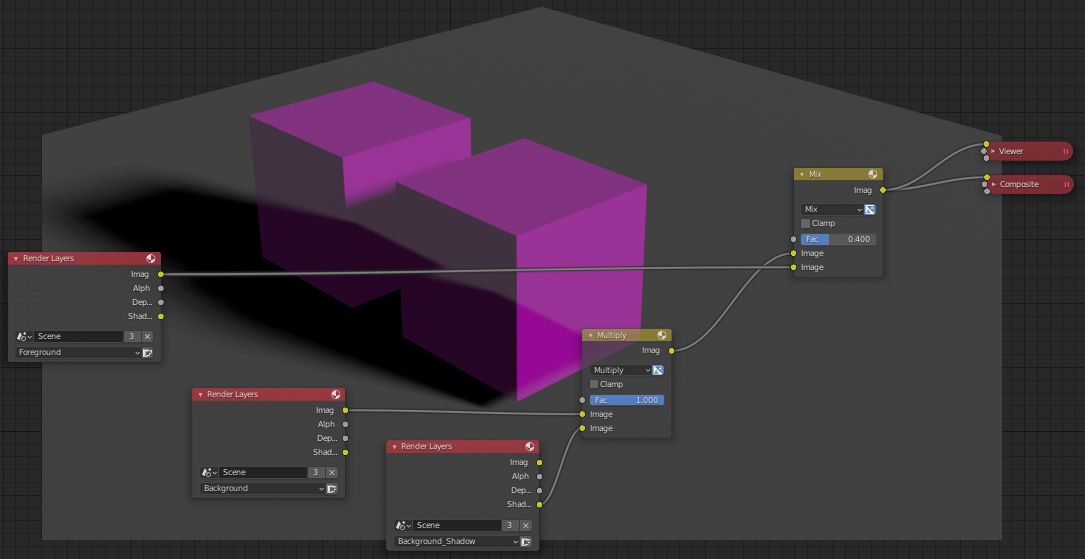Click the Fac input socket of Mix node
The height and width of the screenshot is (559, 1085).
coord(794,239)
